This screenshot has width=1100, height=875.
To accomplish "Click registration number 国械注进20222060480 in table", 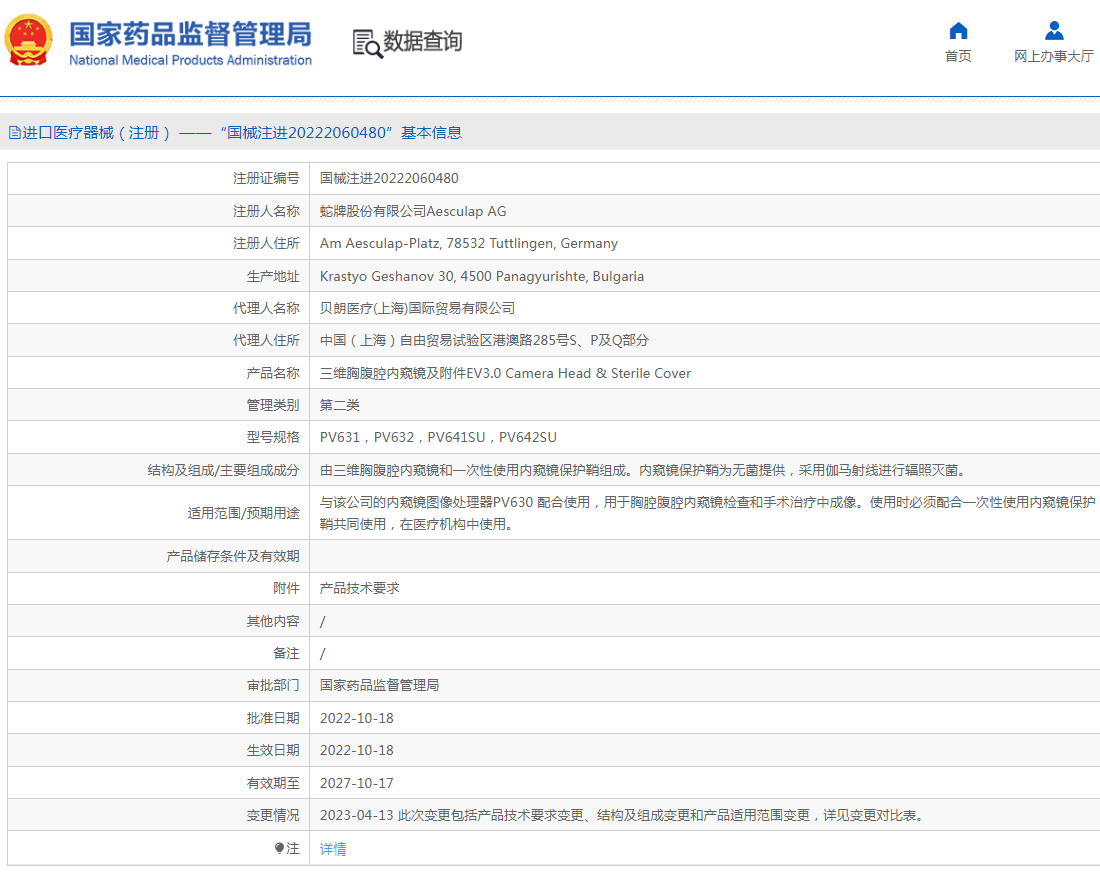I will pyautogui.click(x=389, y=178).
